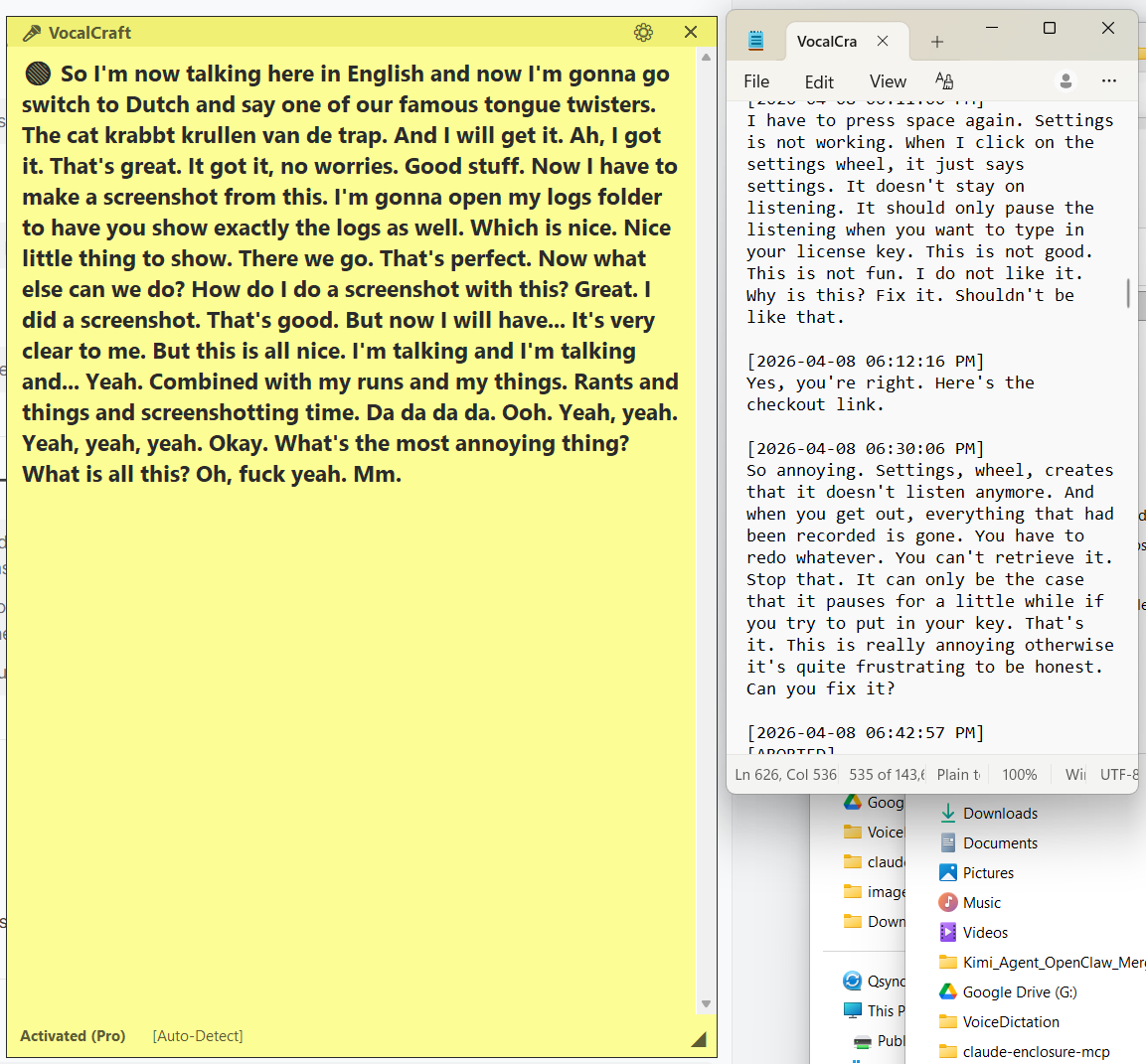The image size is (1146, 1064).
Task: Open the Edit menu in Notepad
Action: click(x=819, y=80)
